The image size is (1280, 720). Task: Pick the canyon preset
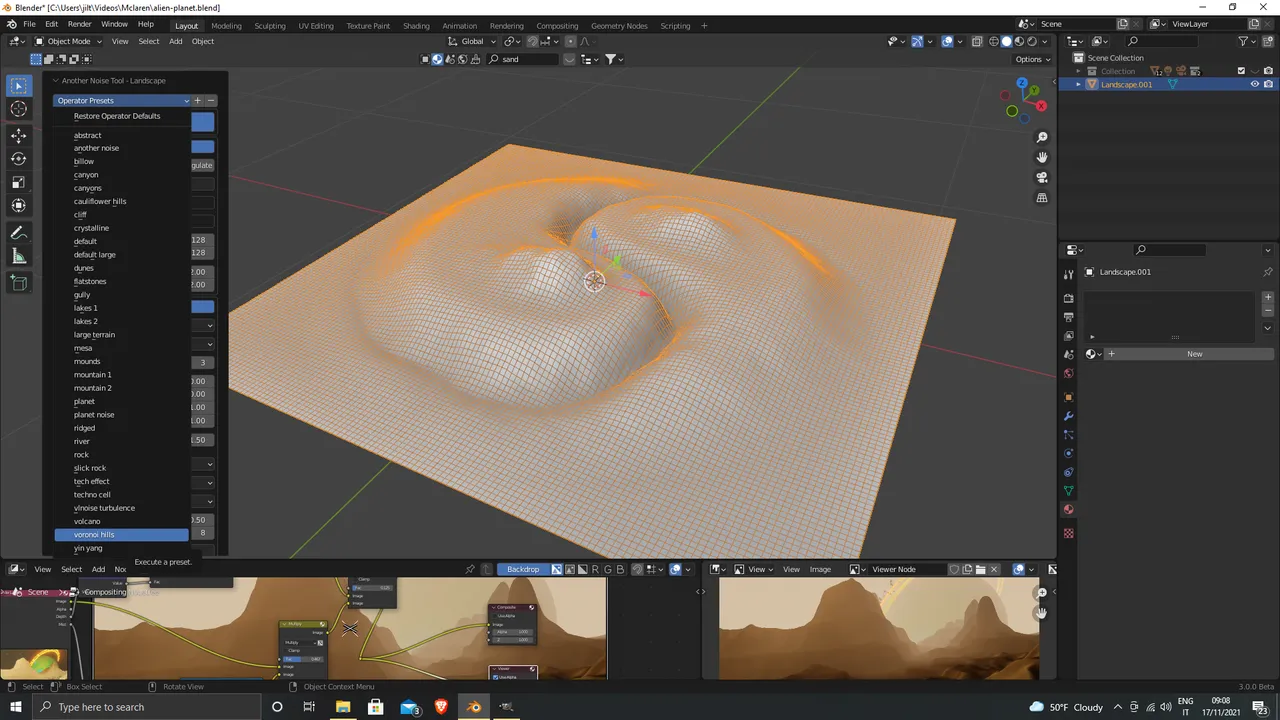point(86,174)
